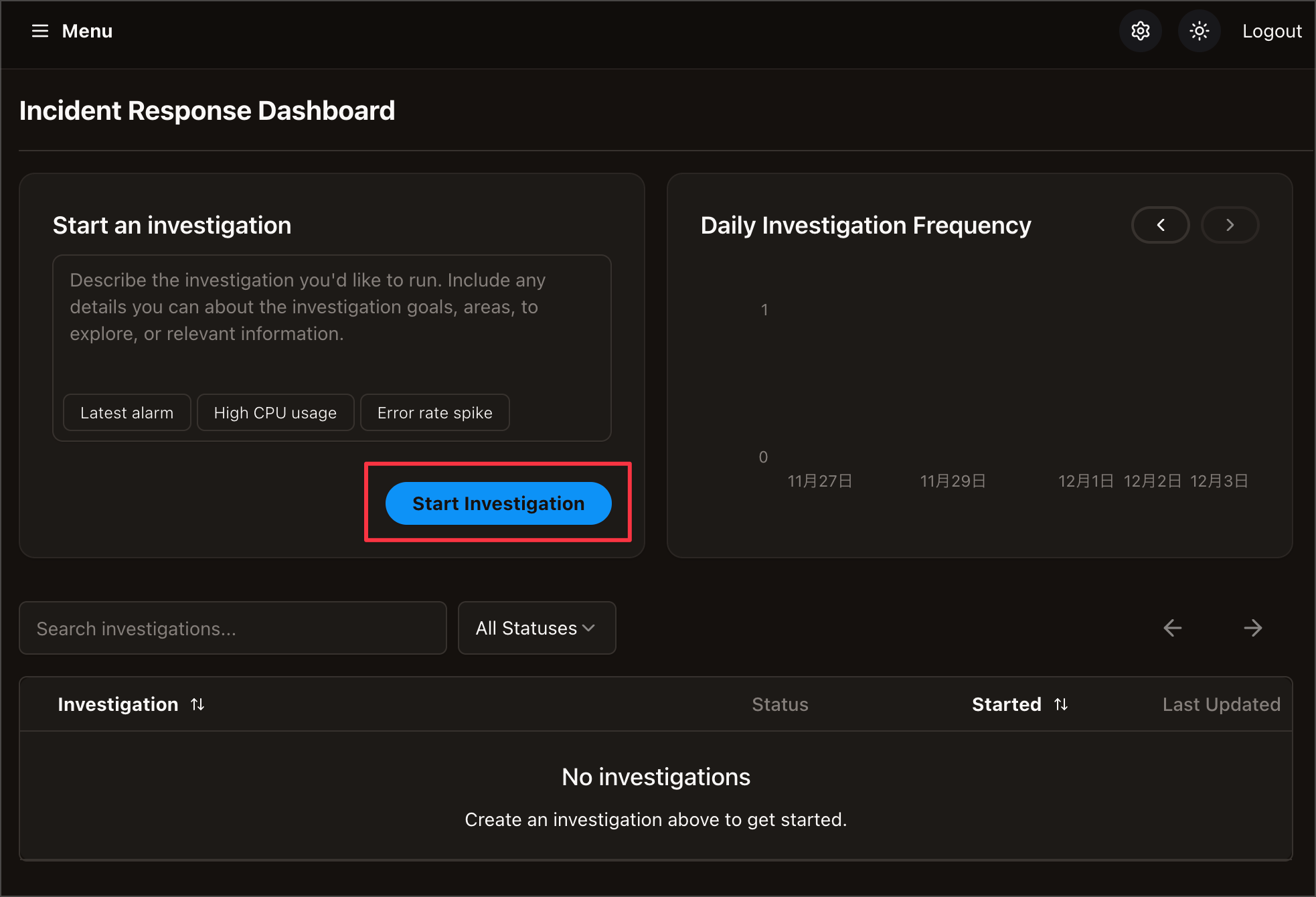
Task: Choose the High CPU usage suggestion
Action: [x=275, y=413]
